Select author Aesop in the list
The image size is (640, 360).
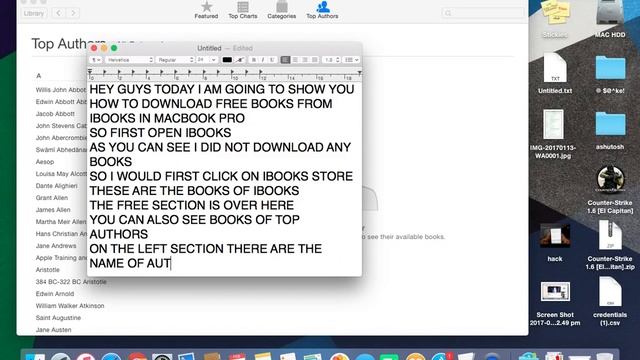pos(45,162)
